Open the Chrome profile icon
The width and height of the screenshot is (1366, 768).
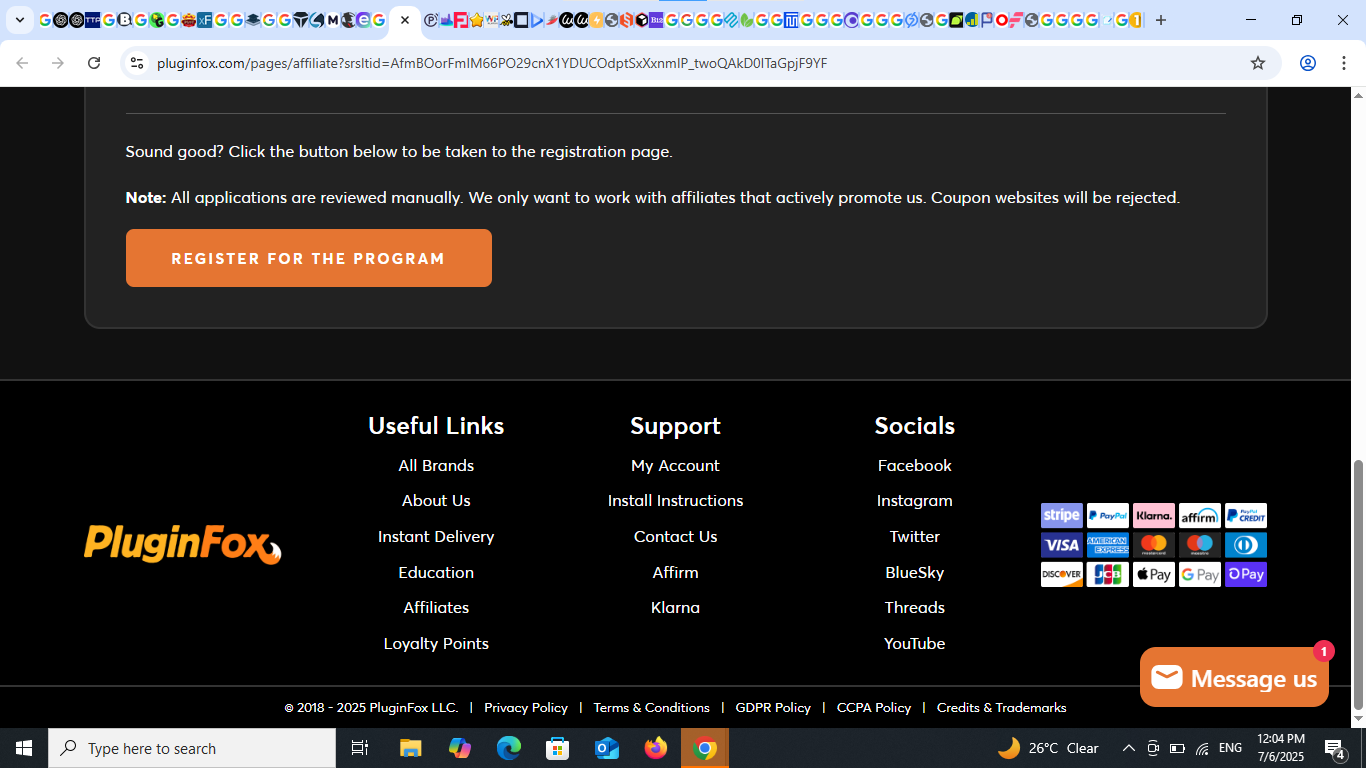pyautogui.click(x=1307, y=63)
